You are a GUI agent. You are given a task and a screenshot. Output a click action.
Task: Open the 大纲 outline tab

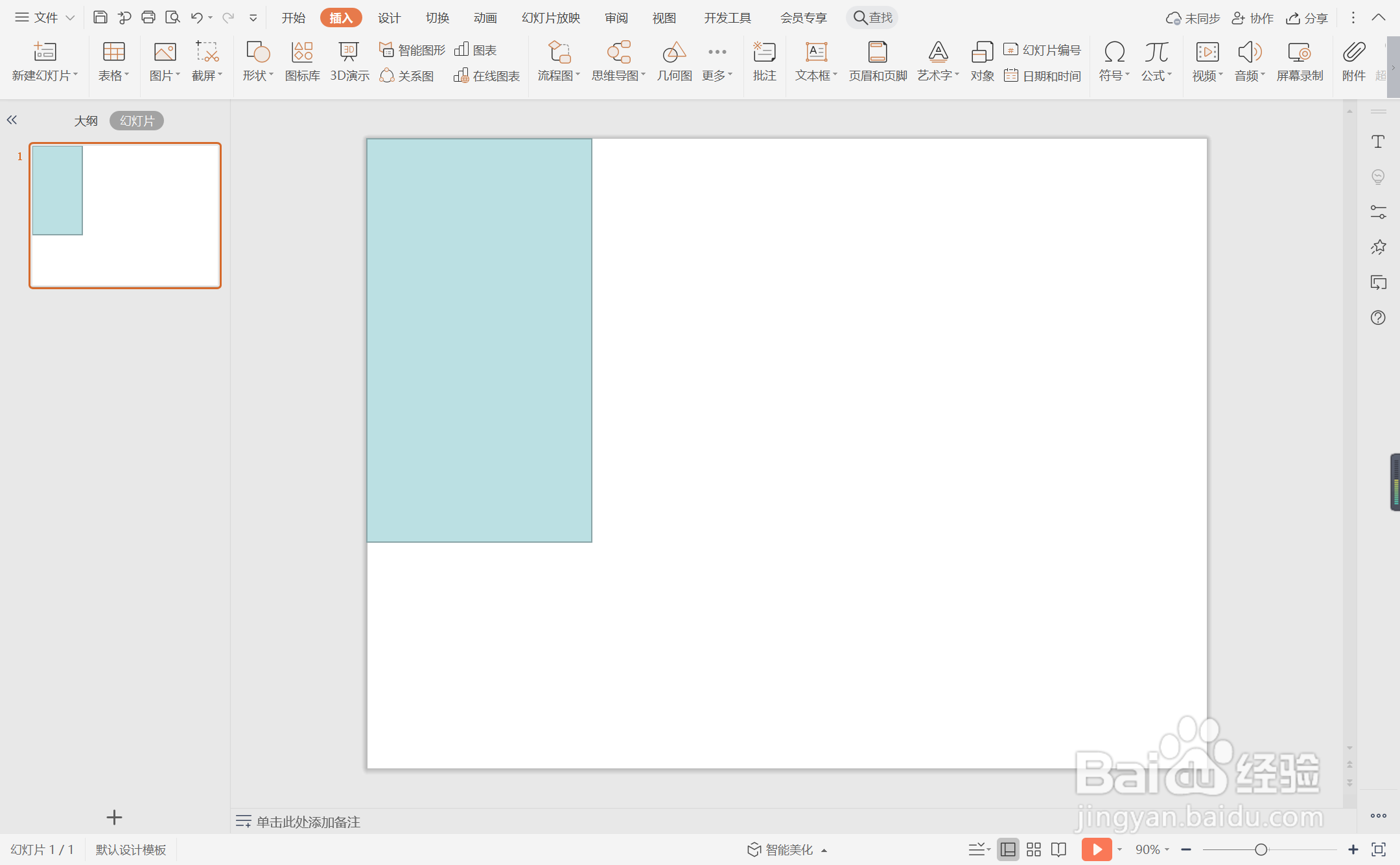point(86,121)
